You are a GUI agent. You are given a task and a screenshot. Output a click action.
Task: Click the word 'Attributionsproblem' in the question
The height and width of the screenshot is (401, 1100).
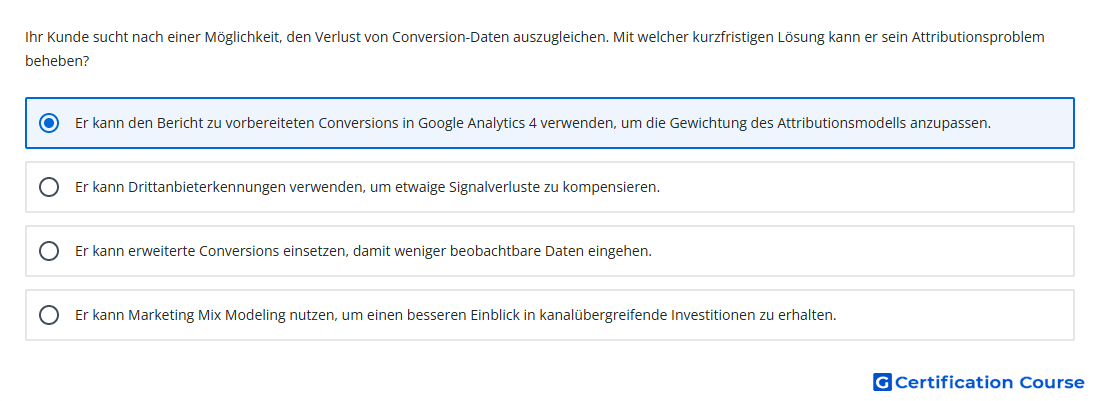978,37
